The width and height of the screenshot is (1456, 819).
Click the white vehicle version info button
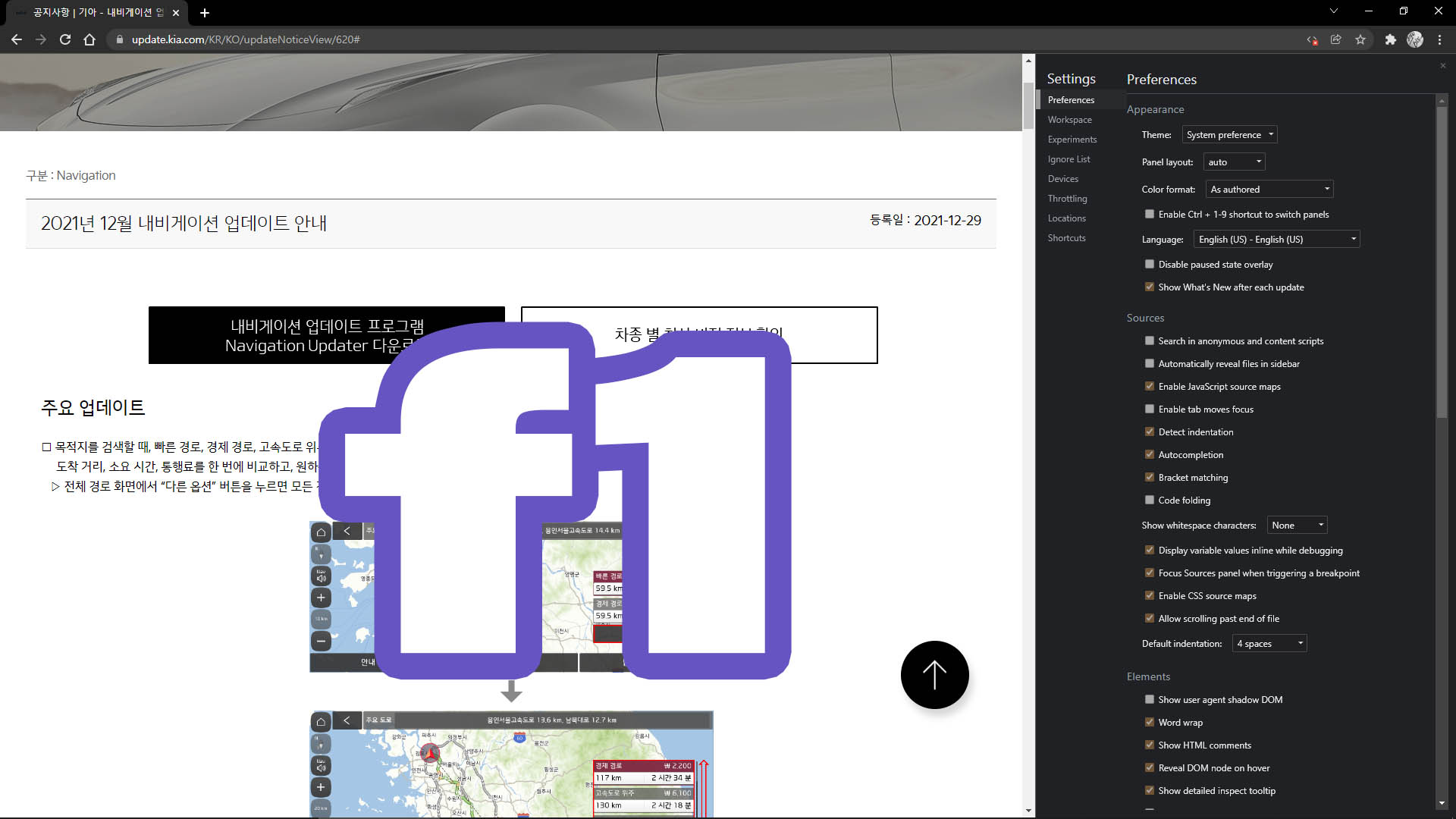point(834,335)
